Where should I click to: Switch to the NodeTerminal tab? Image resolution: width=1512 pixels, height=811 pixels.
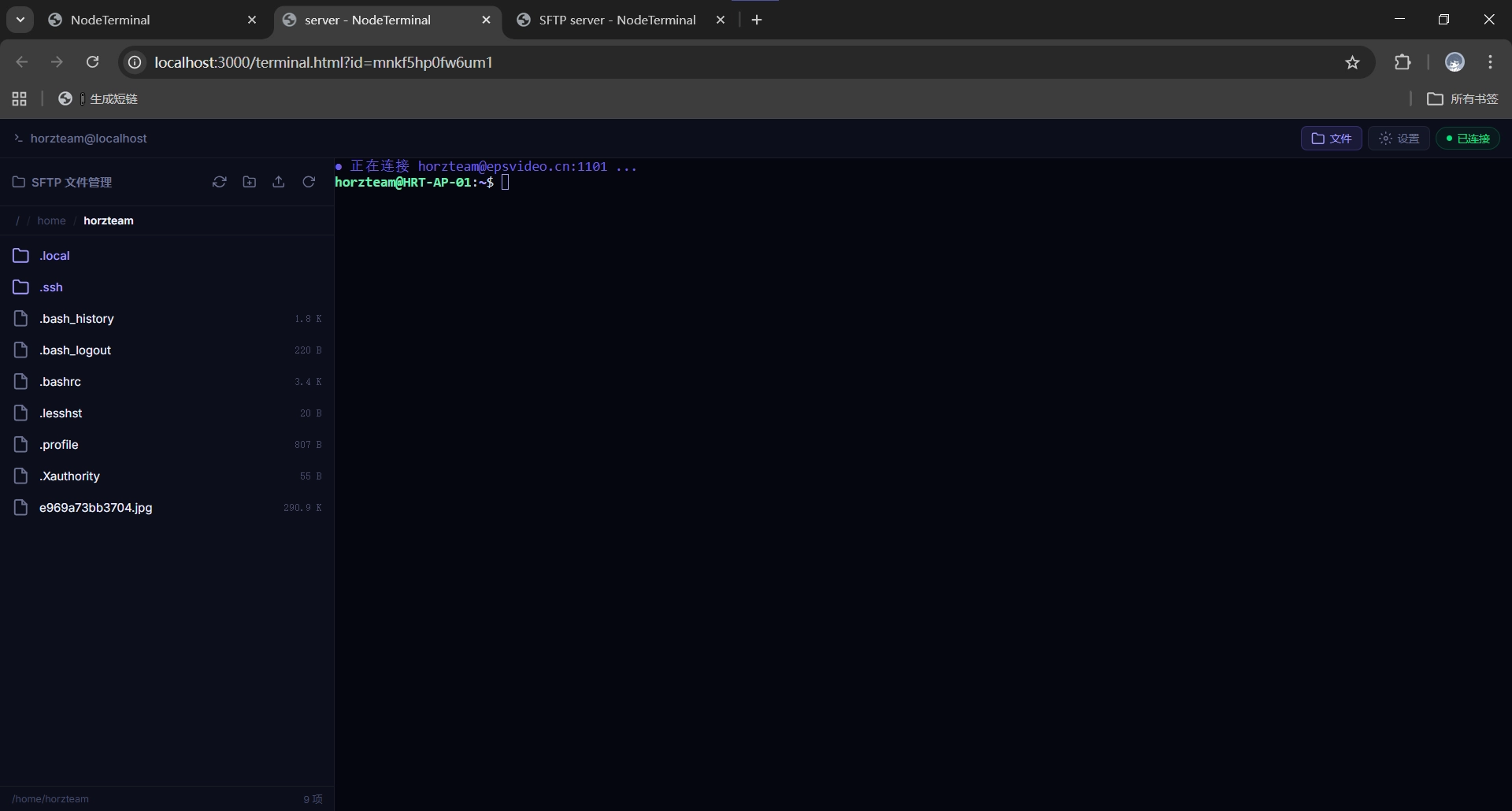(110, 19)
